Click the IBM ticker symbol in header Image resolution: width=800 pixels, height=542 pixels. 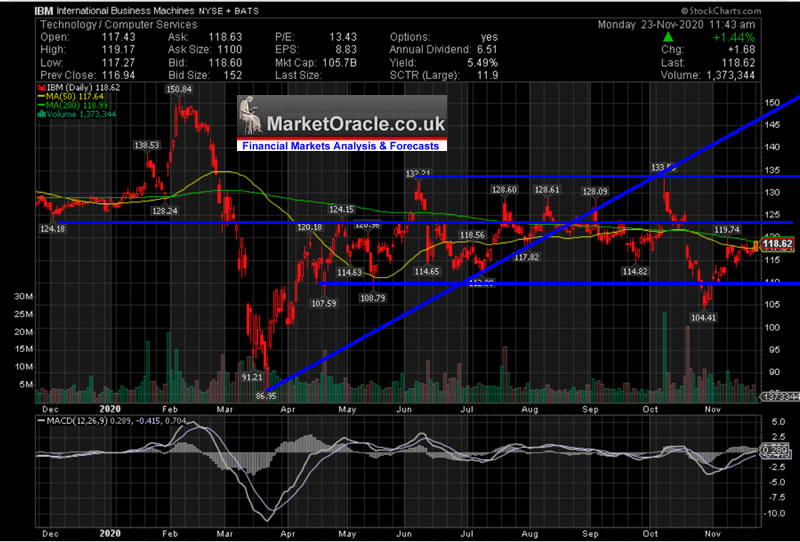tap(43, 11)
